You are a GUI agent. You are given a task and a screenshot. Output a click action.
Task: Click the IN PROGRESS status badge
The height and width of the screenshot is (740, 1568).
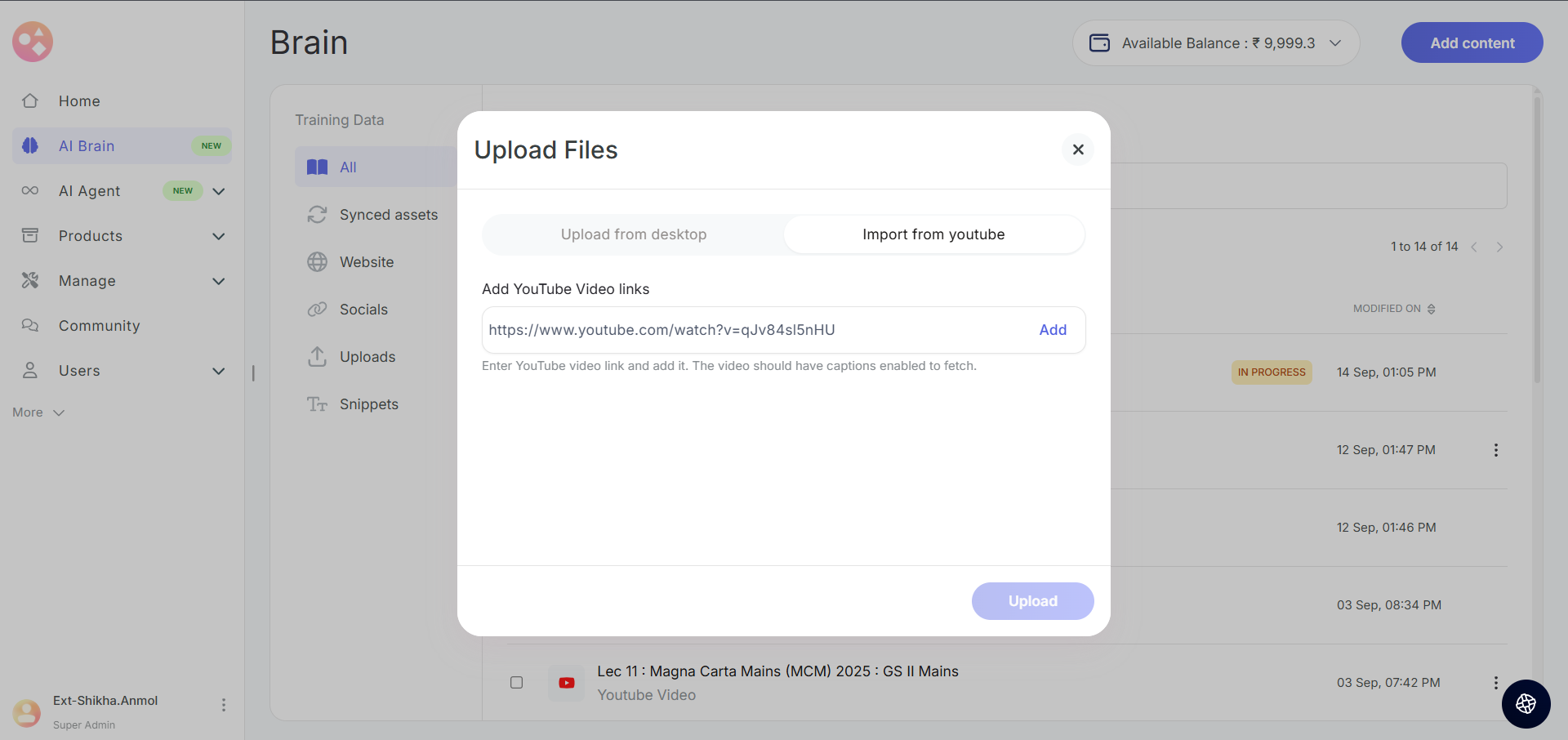(1272, 372)
